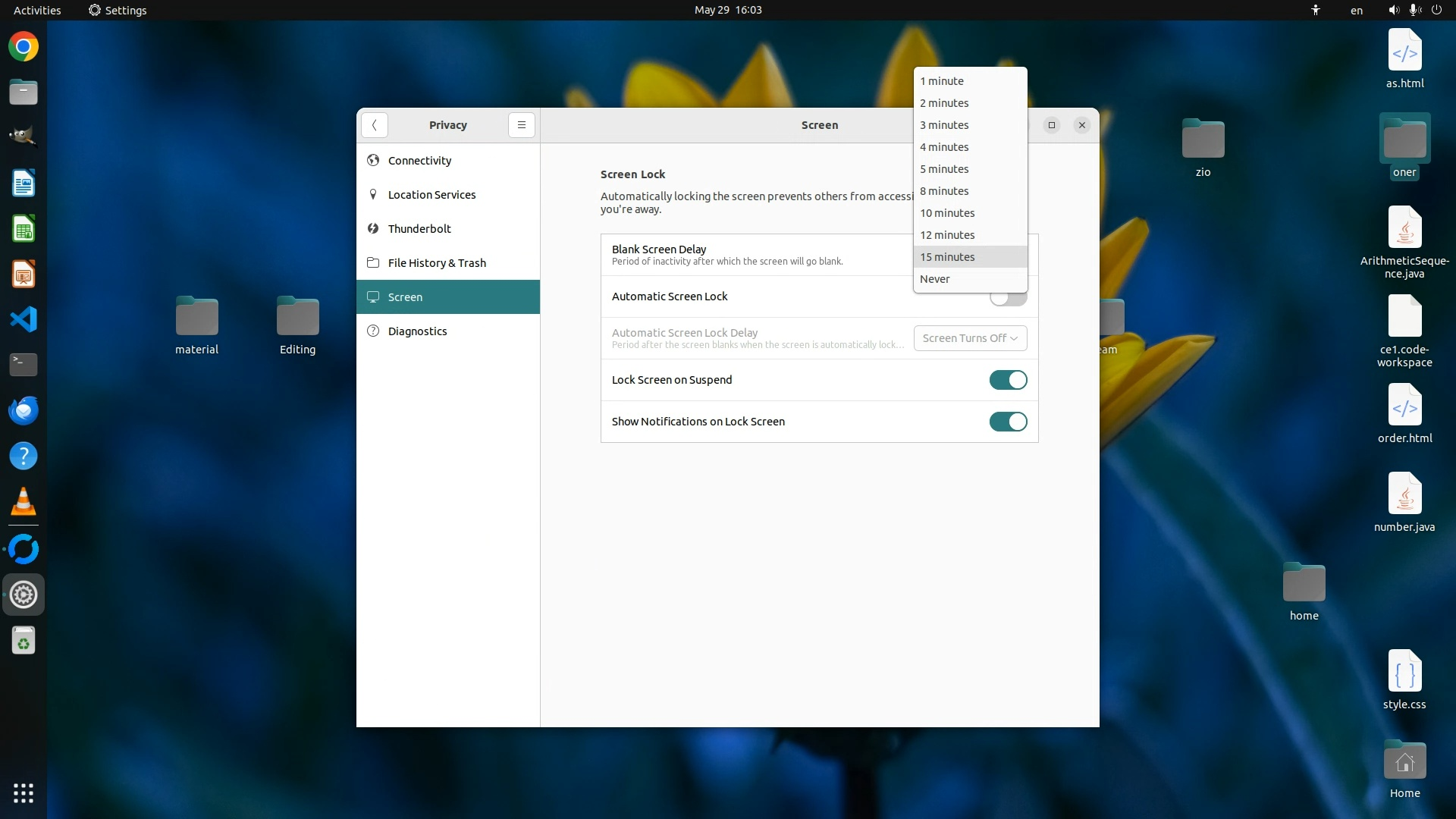Click the Show Applications grid button
Screen dimensions: 1456x819
pyautogui.click(x=24, y=793)
